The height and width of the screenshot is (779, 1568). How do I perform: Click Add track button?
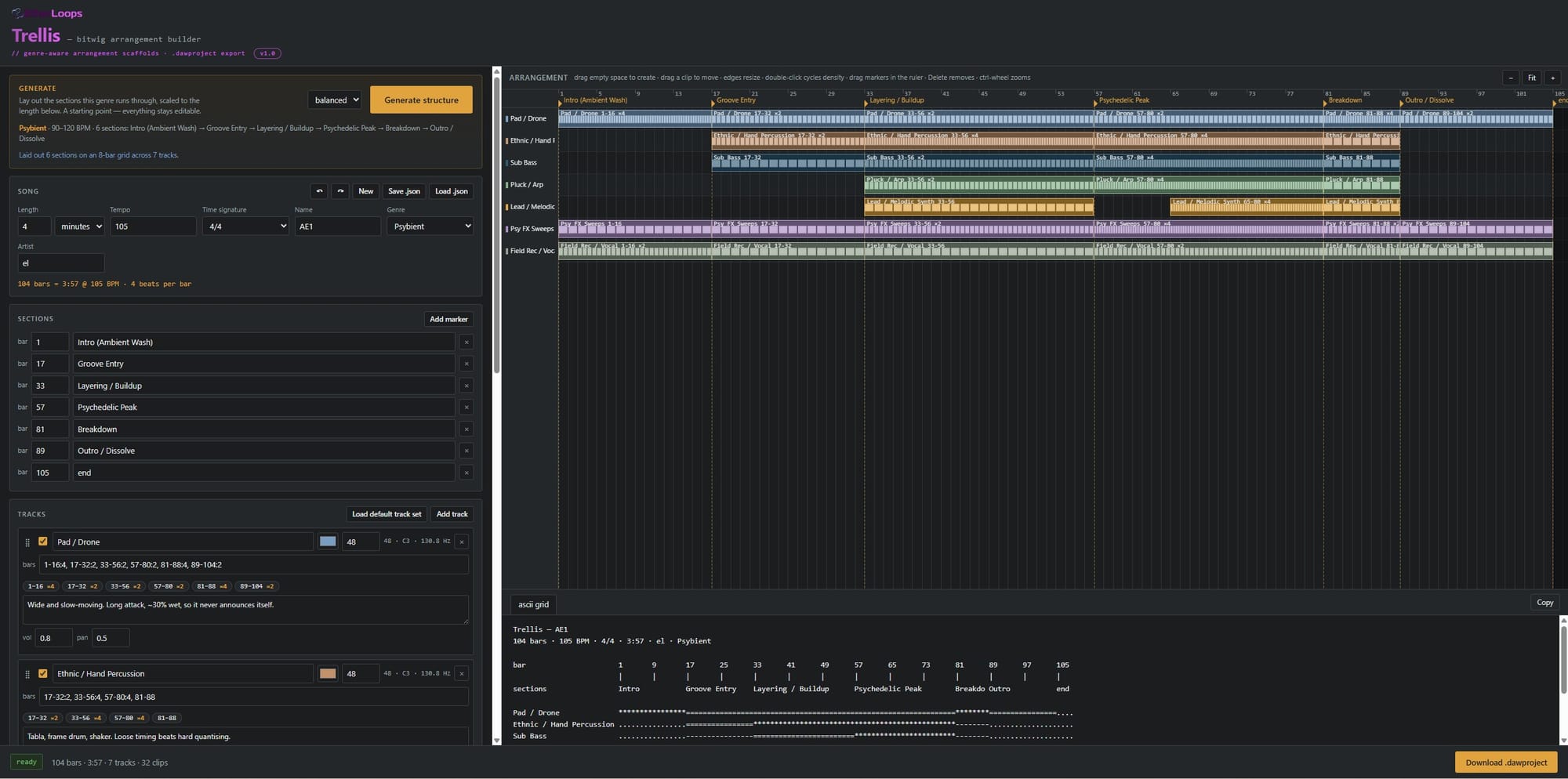pyautogui.click(x=452, y=514)
